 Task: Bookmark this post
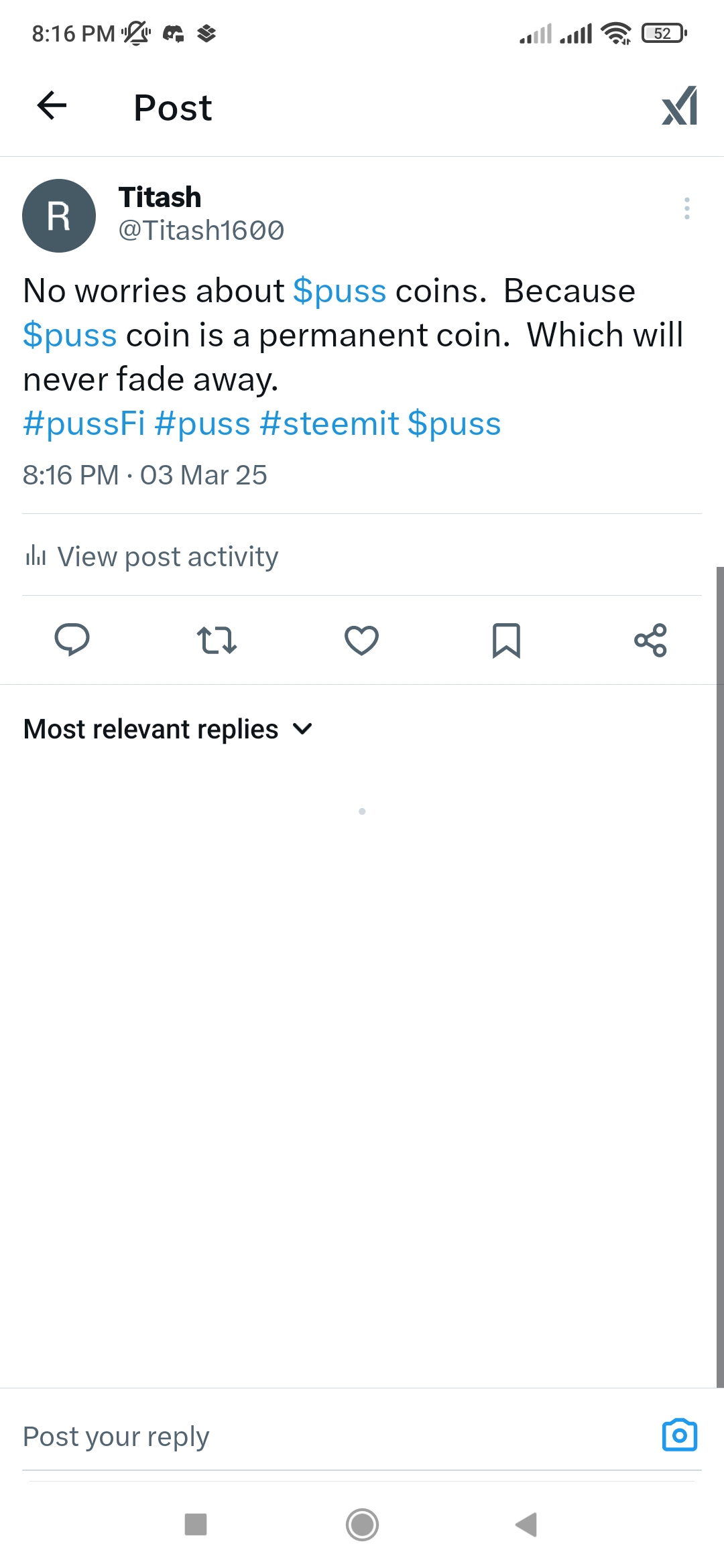pos(506,640)
